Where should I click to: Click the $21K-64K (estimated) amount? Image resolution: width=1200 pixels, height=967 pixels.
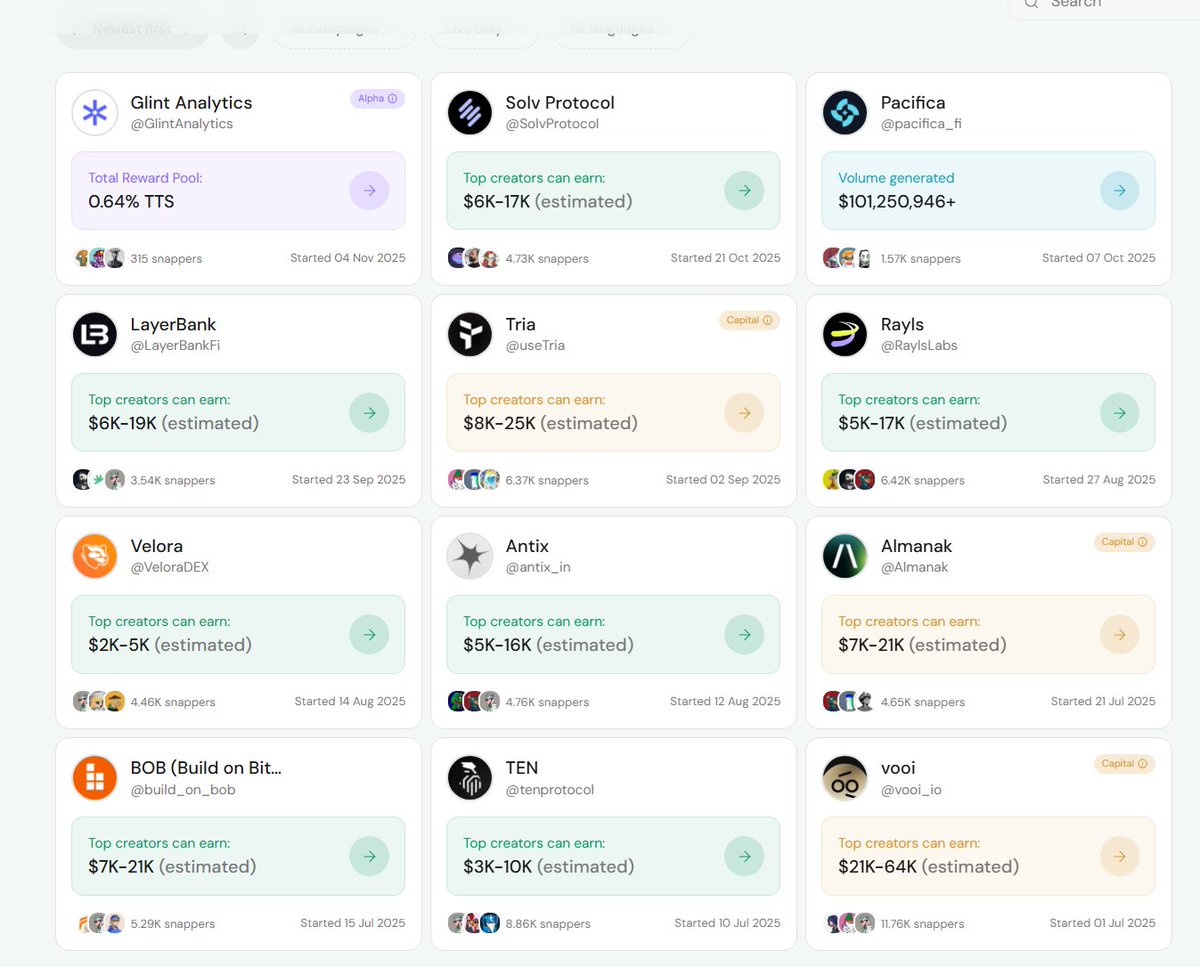pyautogui.click(x=928, y=867)
